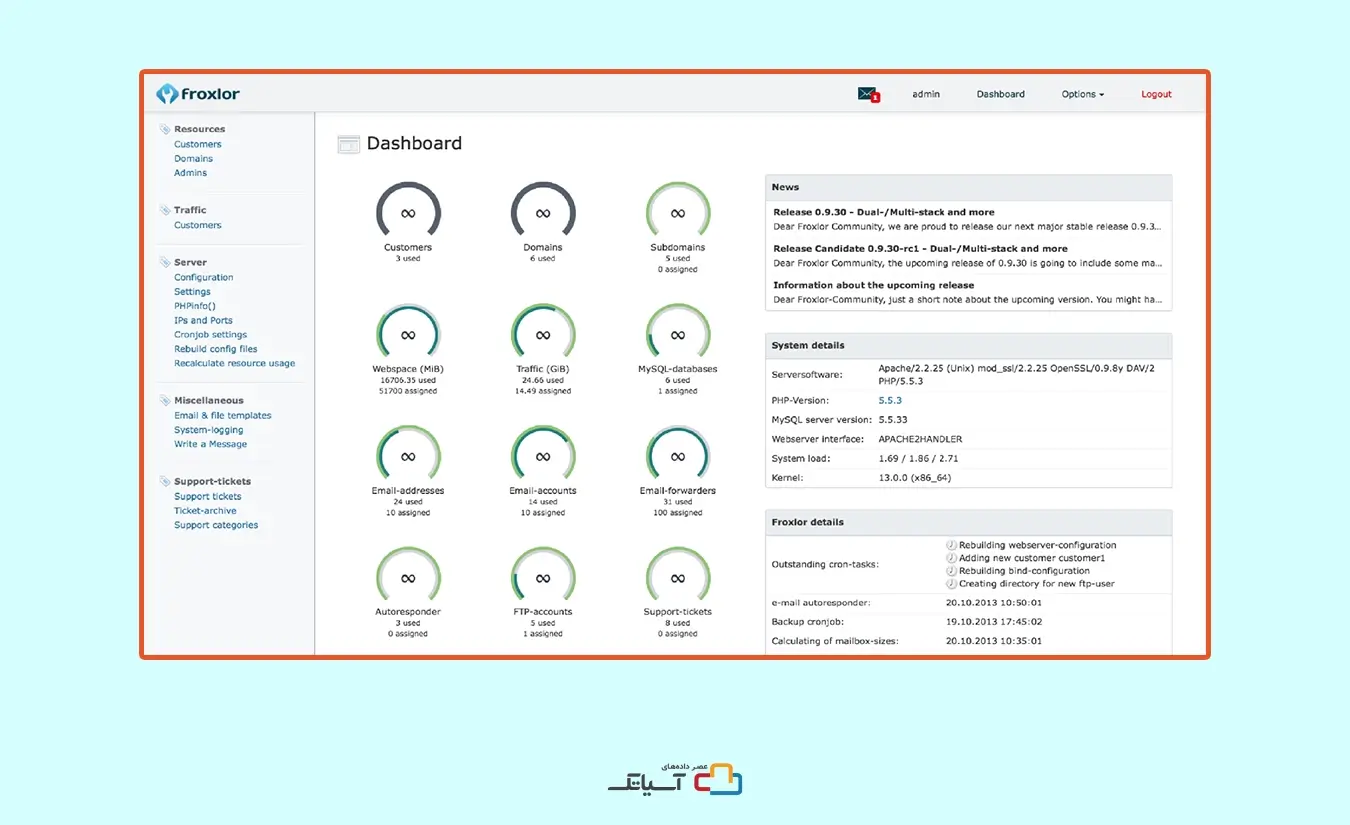The width and height of the screenshot is (1350, 825).
Task: Log out using the Logout link
Action: [1156, 94]
